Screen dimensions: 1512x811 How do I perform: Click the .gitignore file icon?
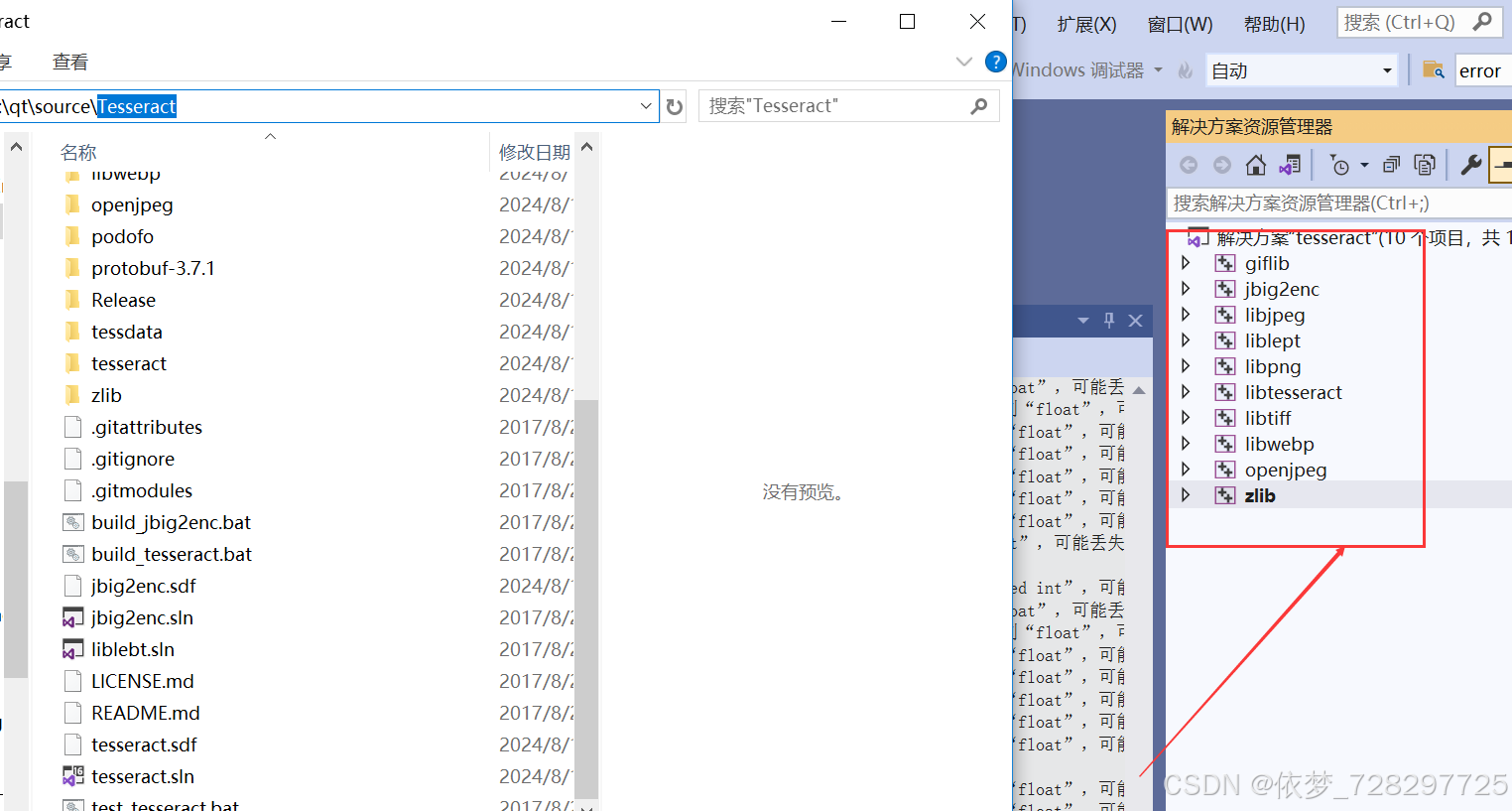point(72,459)
